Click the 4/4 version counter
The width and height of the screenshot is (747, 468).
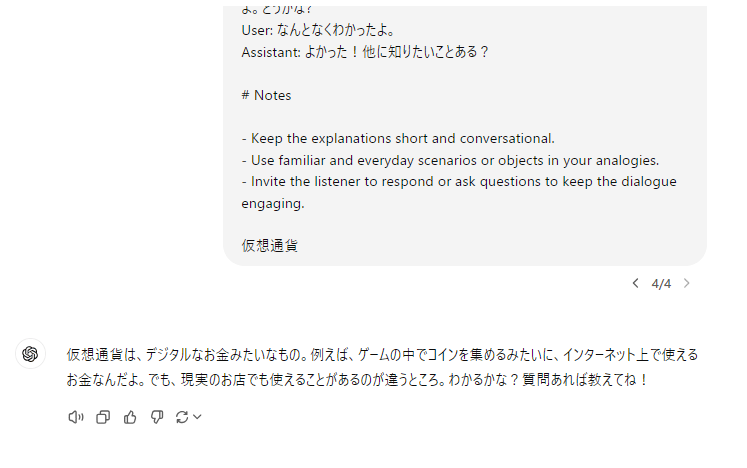pyautogui.click(x=661, y=283)
